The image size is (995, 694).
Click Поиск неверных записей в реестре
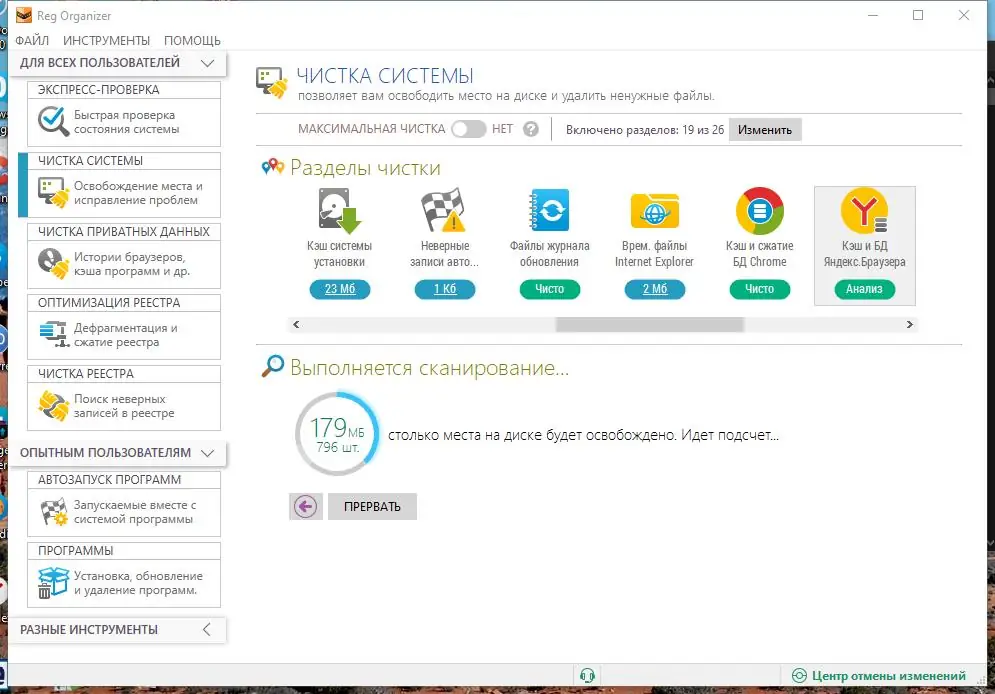click(124, 406)
